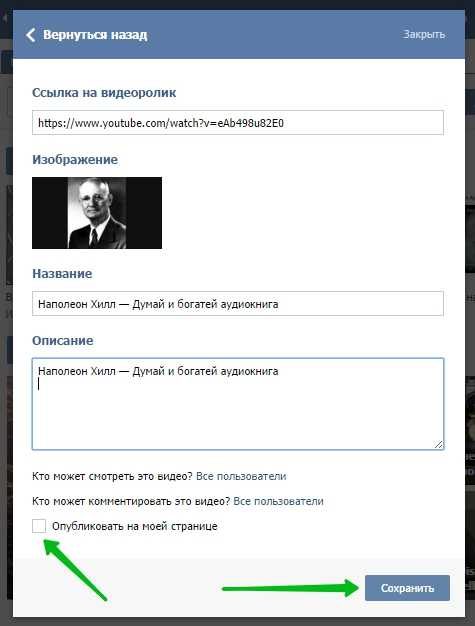475x626 pixels.
Task: Click the video link URL field
Action: tap(238, 123)
